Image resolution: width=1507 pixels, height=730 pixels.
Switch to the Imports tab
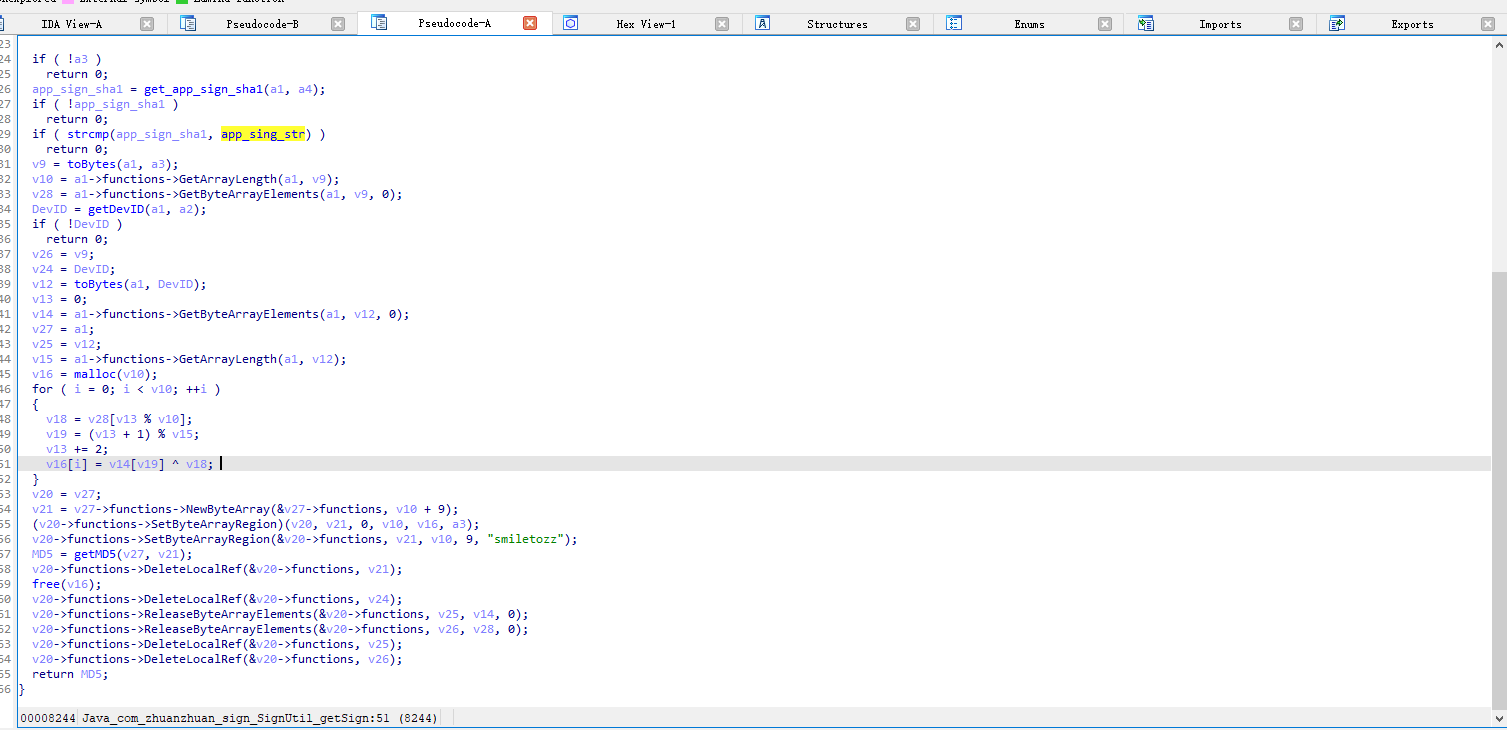click(1220, 24)
